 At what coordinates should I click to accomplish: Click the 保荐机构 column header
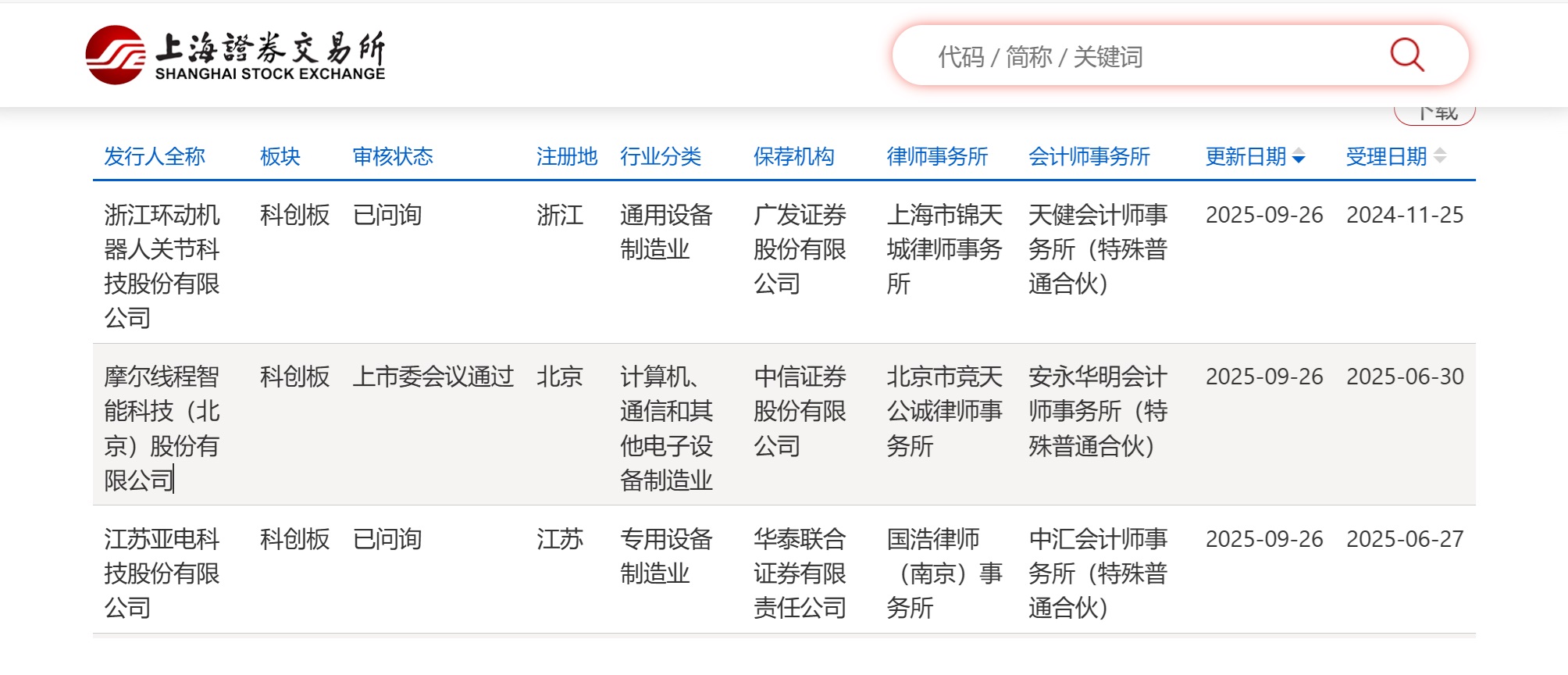[793, 157]
